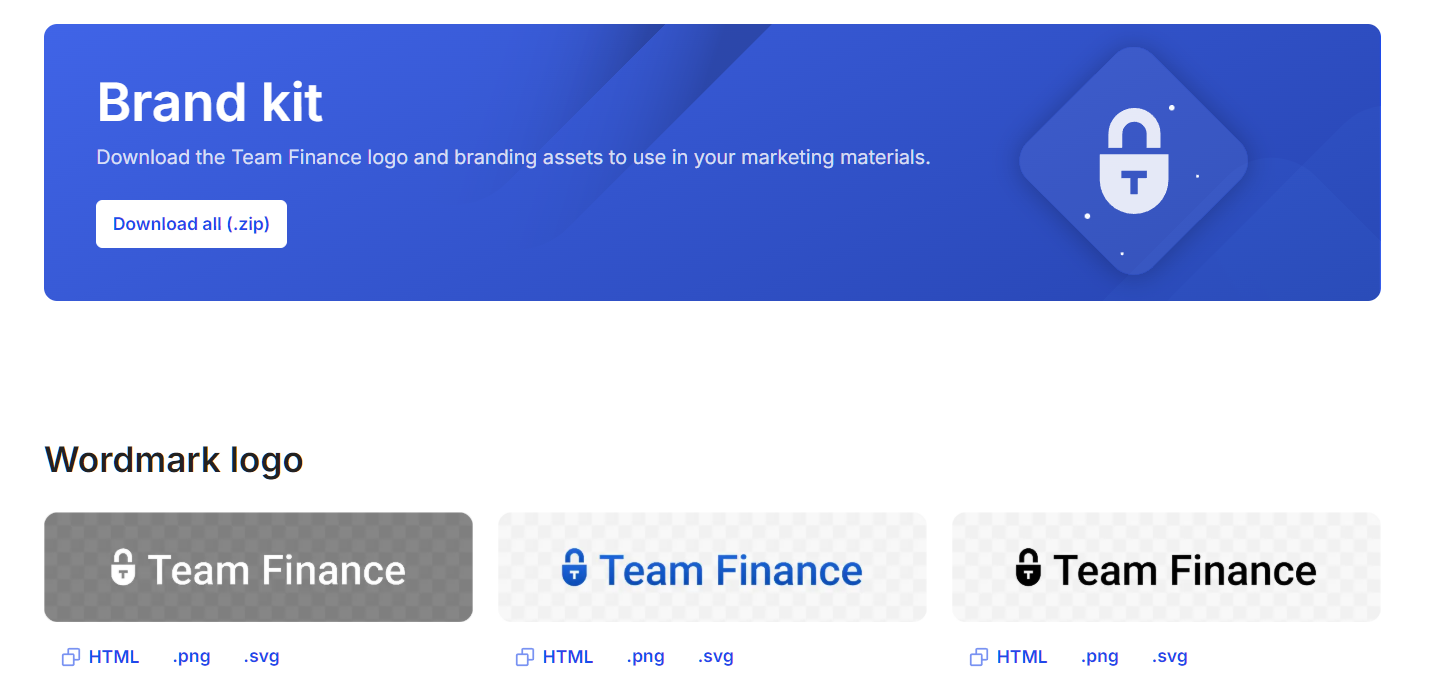Select the blue Team Finance logo preview
Image resolution: width=1435 pixels, height=693 pixels.
pos(712,567)
